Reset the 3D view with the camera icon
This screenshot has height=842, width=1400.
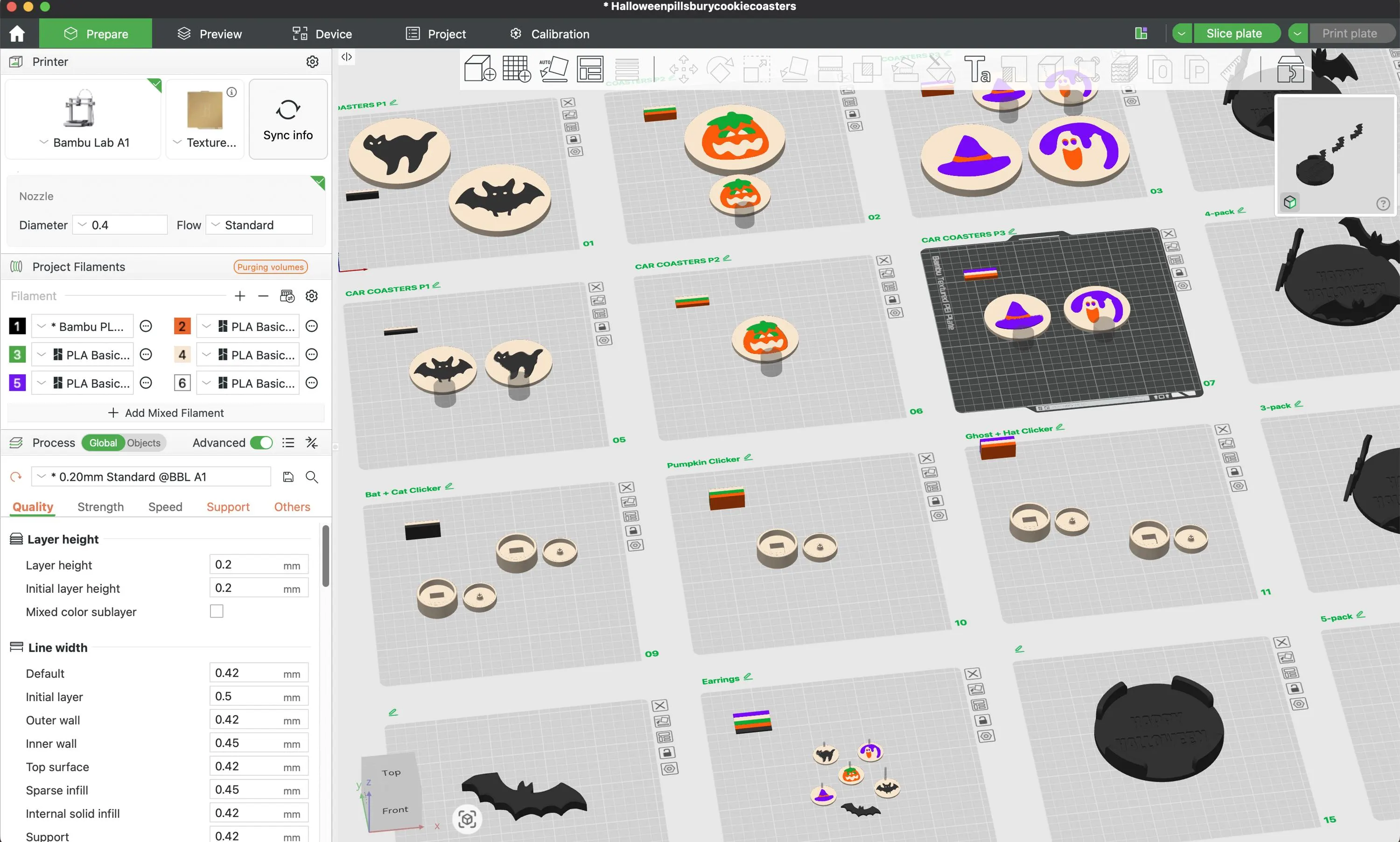467,819
